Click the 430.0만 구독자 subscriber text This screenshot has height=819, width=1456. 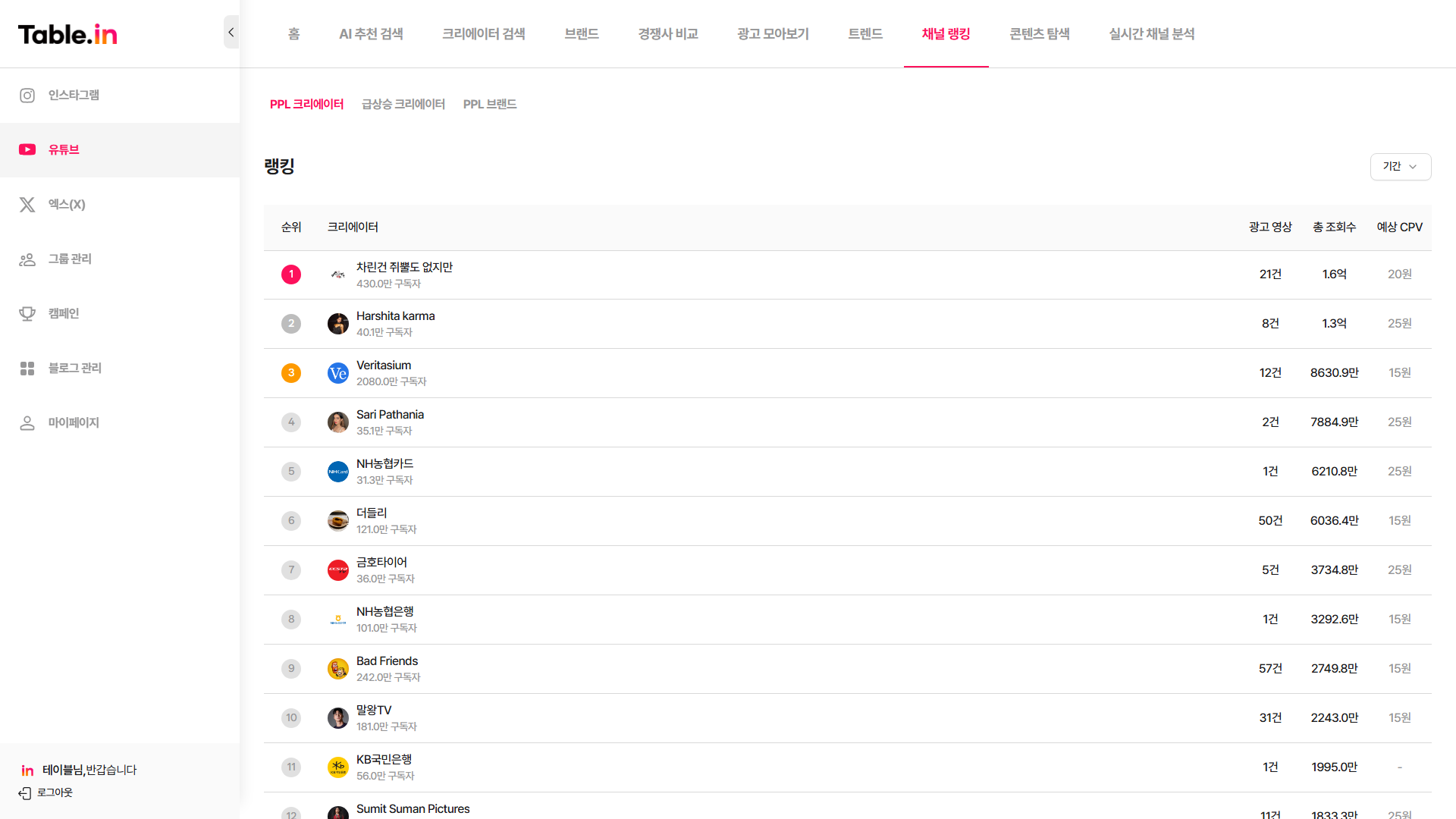pos(388,284)
